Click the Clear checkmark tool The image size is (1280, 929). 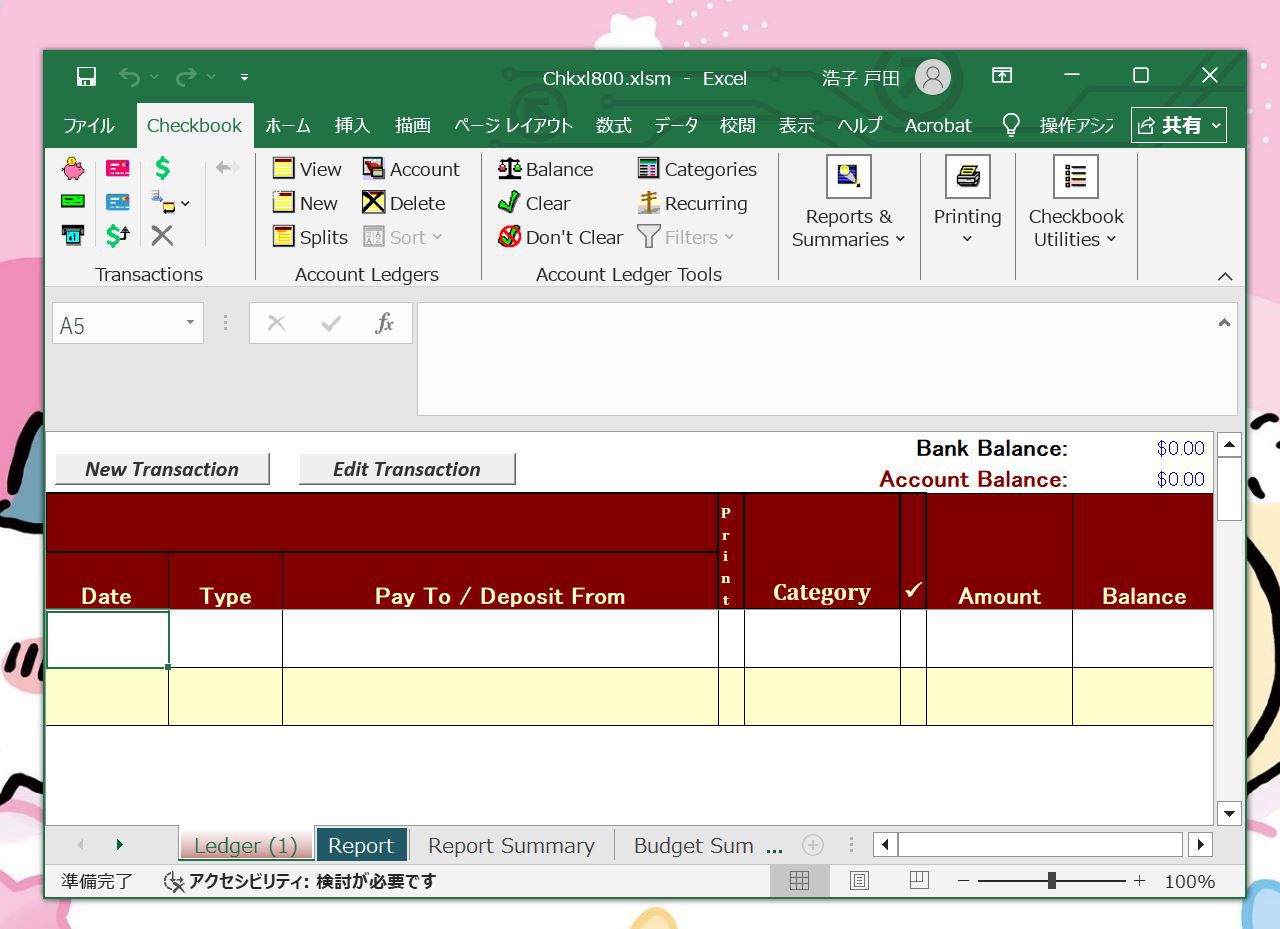(534, 203)
